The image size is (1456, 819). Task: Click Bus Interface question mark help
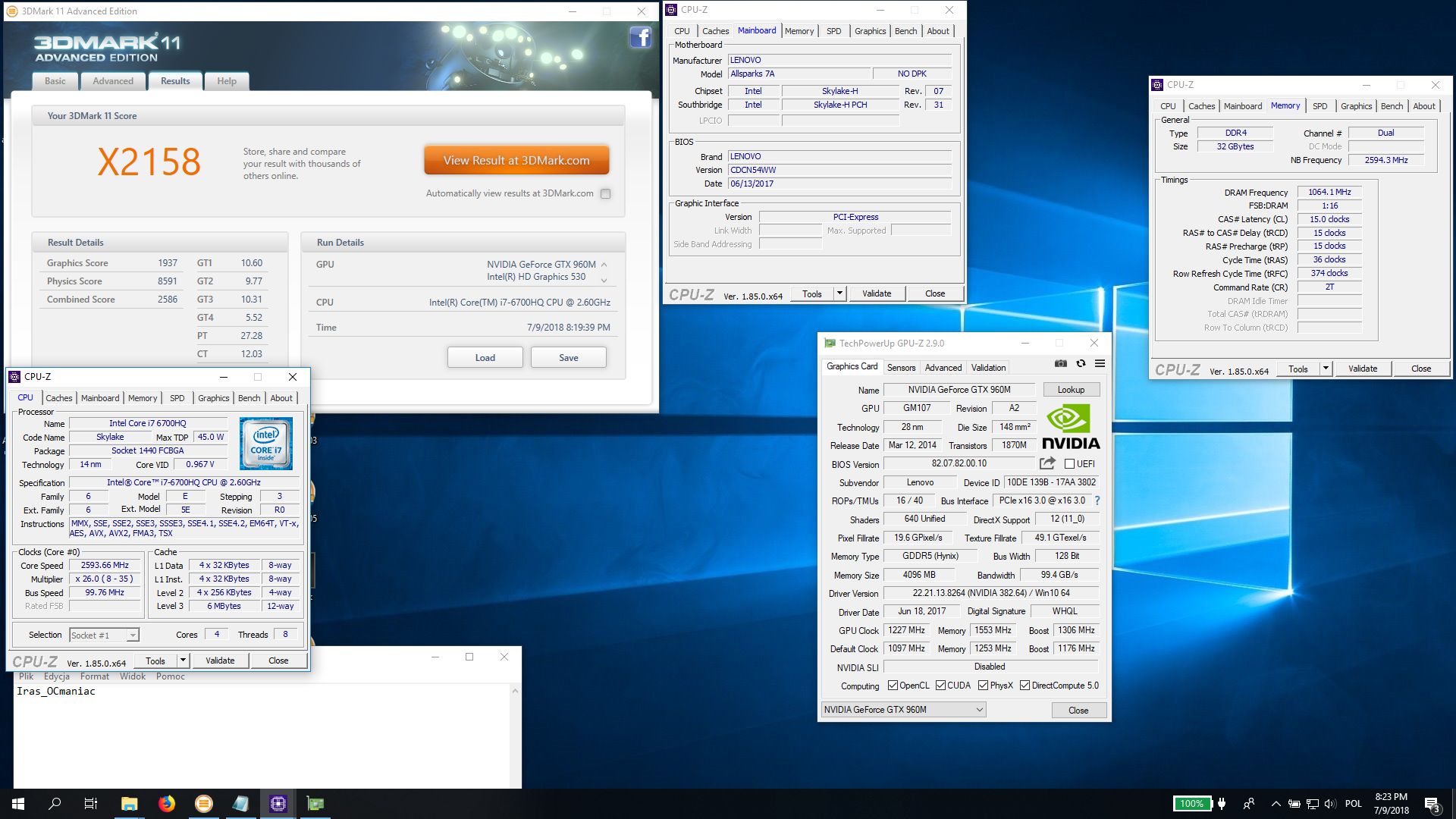coord(1097,500)
